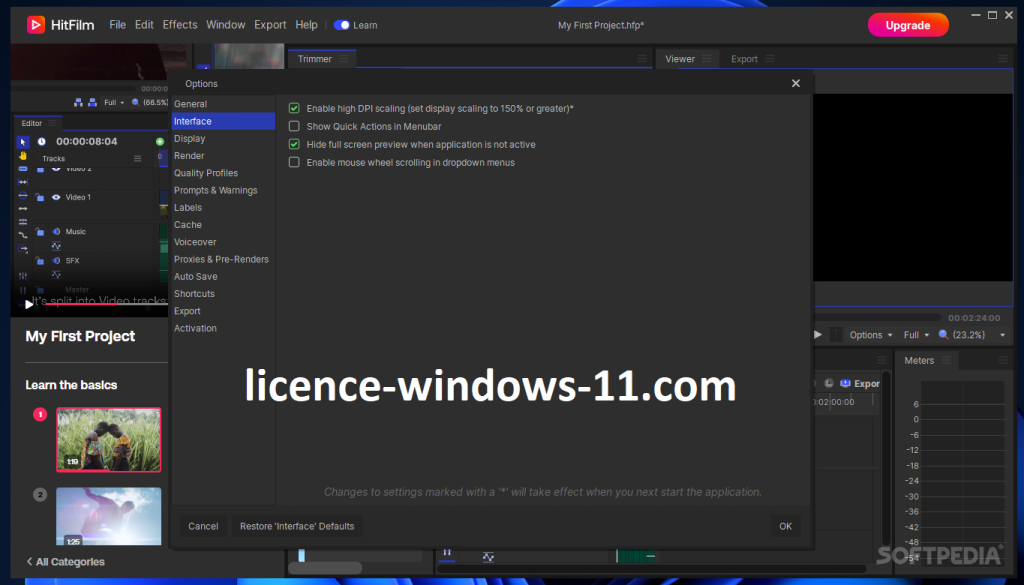Screen dimensions: 1024x585
Task: Open the Viewer Full quality dropdown
Action: (916, 335)
